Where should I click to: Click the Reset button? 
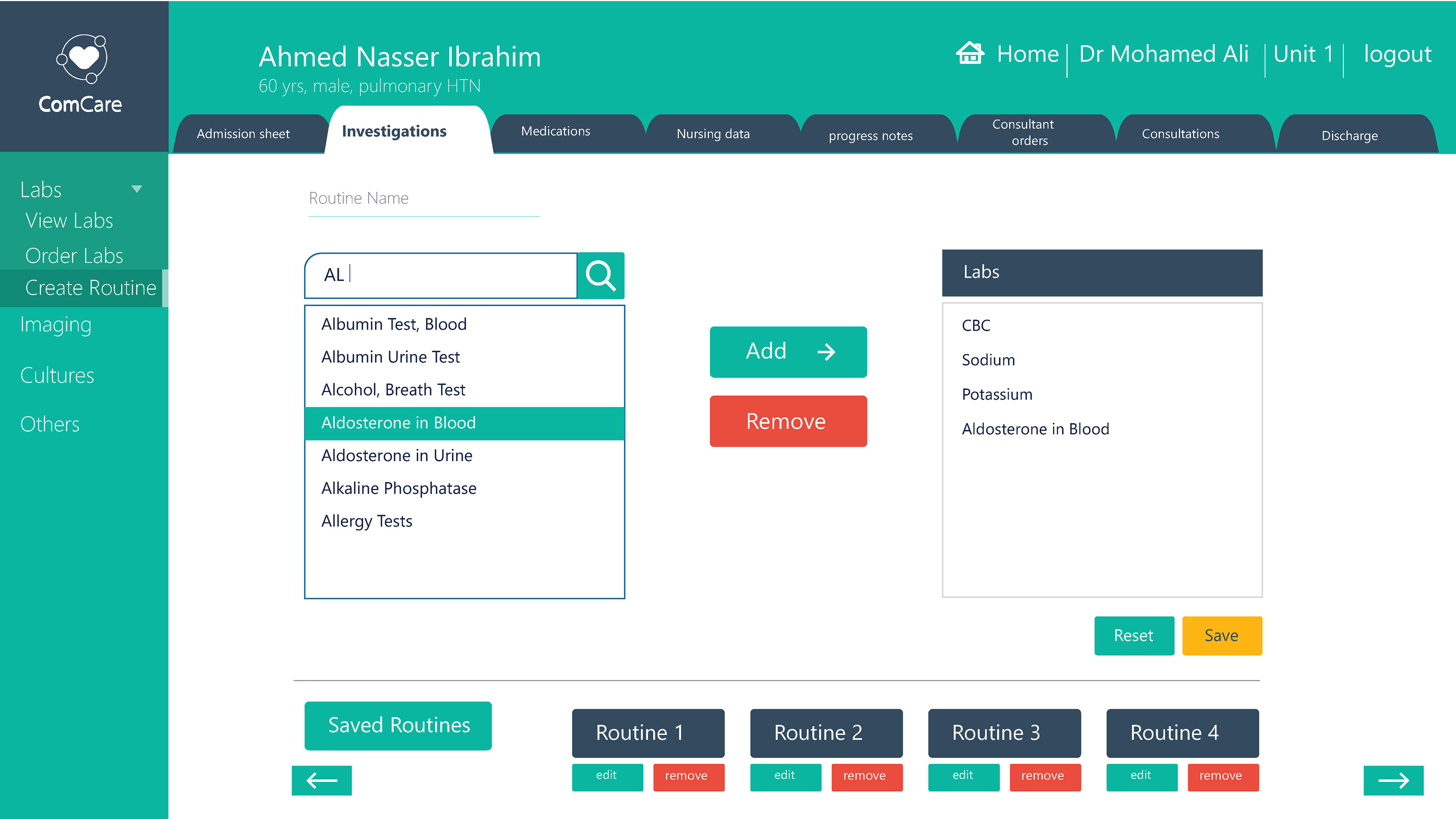point(1133,636)
